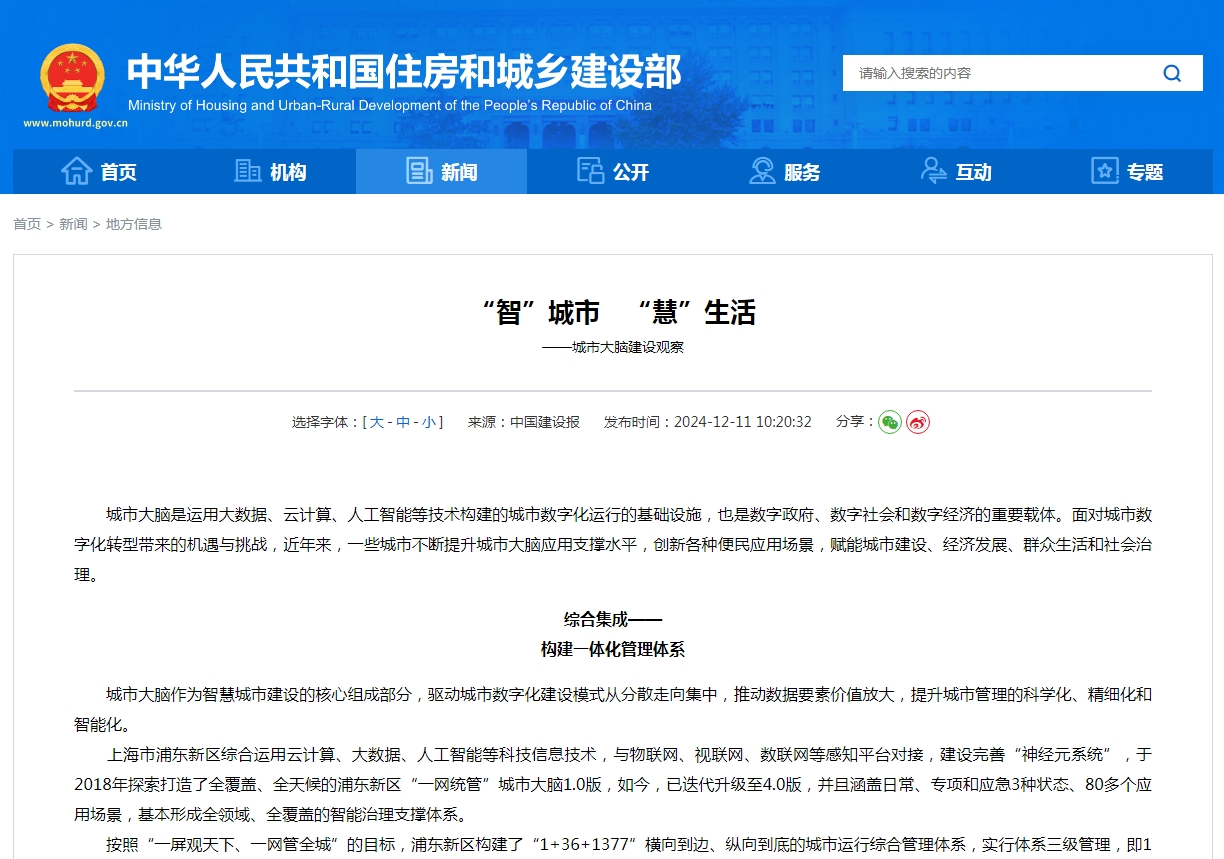Click the document icon beside 公开
The height and width of the screenshot is (859, 1224).
point(591,171)
